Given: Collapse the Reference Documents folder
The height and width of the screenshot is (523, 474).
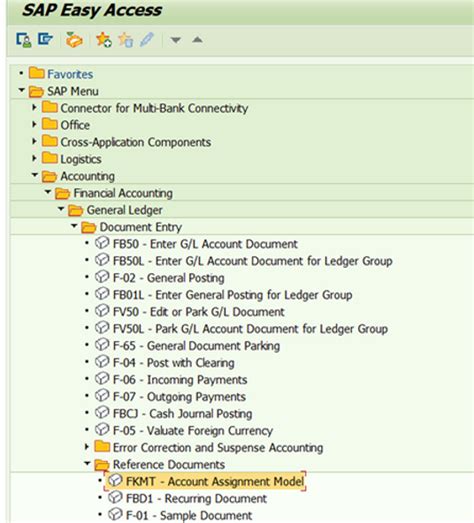Looking at the screenshot, I should 87,463.
